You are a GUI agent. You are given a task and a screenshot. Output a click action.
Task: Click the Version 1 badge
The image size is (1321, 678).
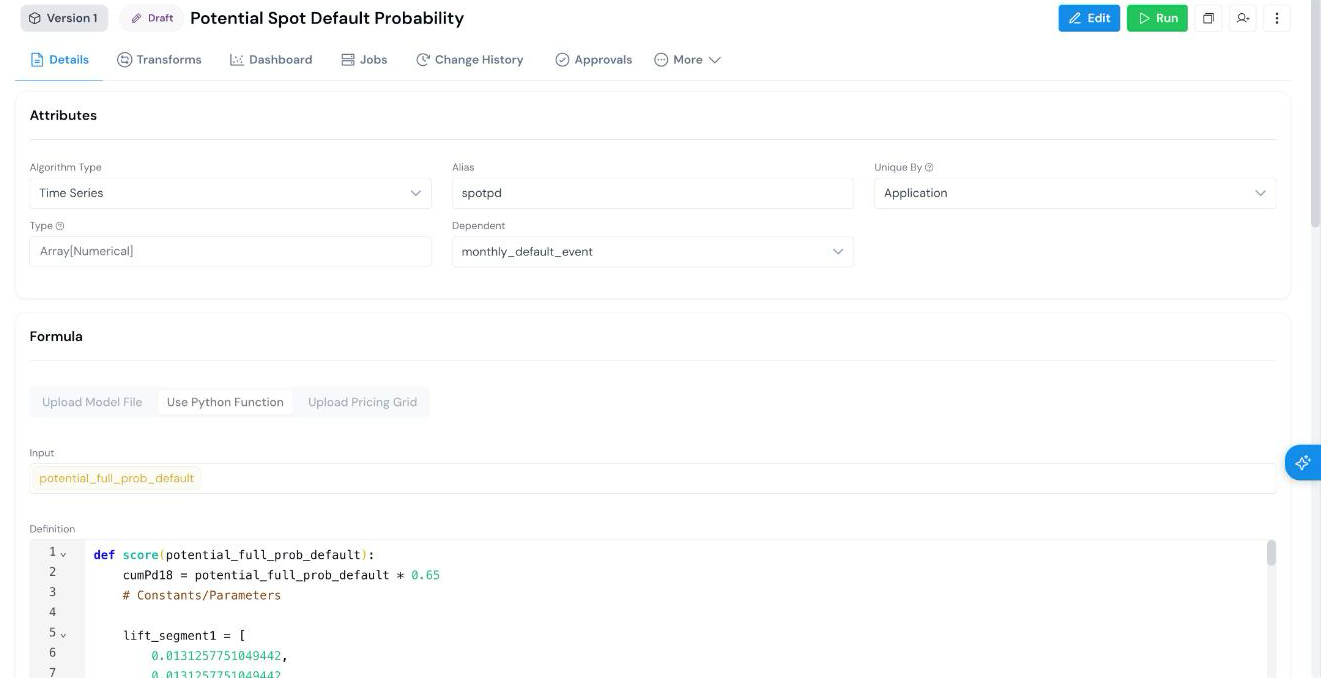coord(63,18)
